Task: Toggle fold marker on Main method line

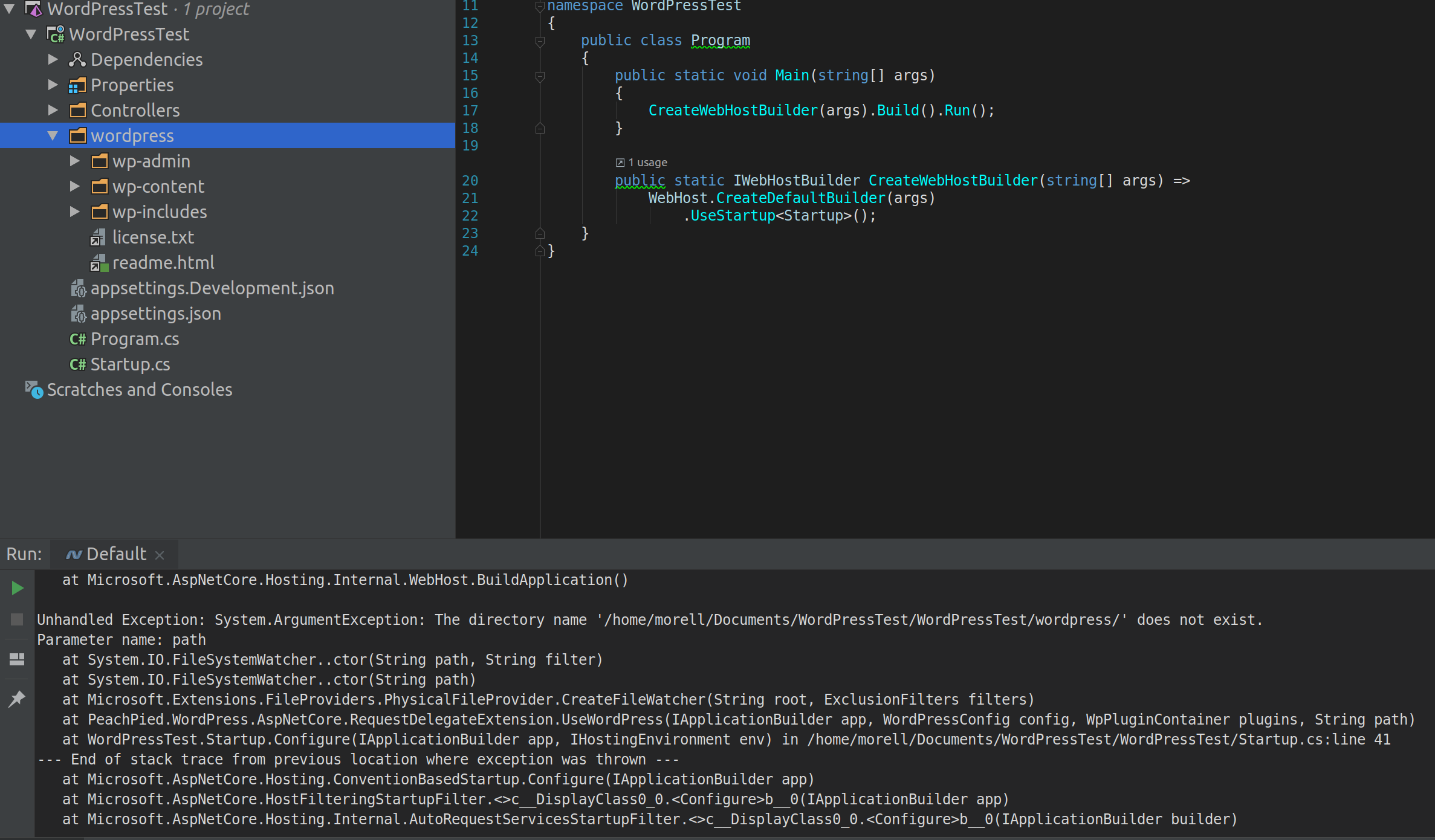Action: pos(540,76)
